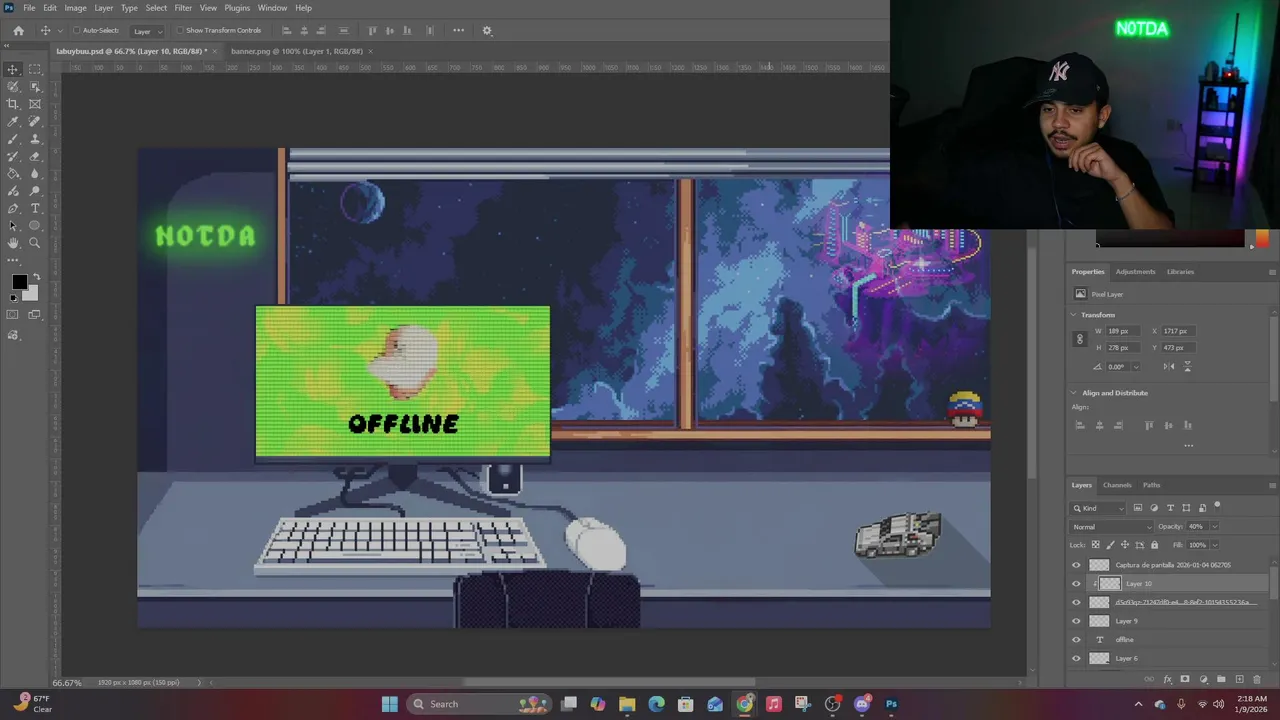
Task: Switch to the Channels tab
Action: [1117, 485]
